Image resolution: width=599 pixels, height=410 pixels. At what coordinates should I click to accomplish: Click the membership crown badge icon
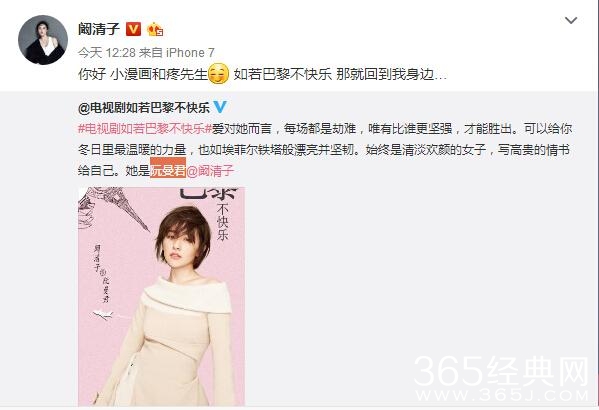click(155, 29)
